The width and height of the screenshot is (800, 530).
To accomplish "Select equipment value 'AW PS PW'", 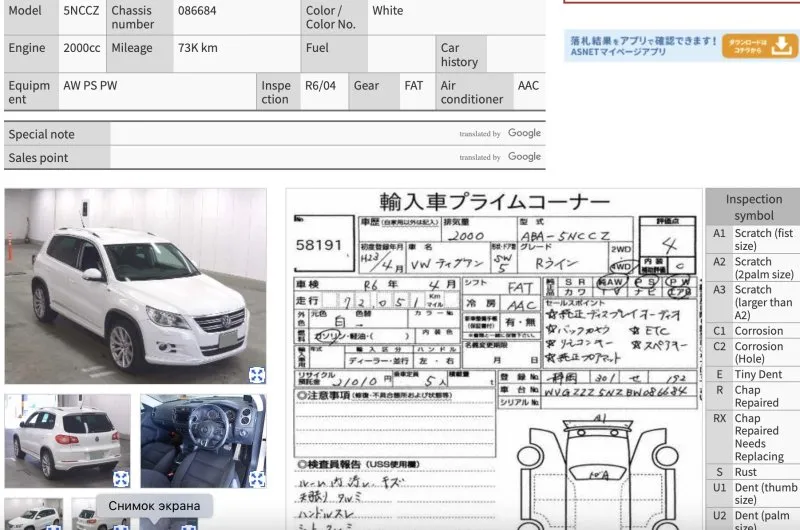I will 90,86.
